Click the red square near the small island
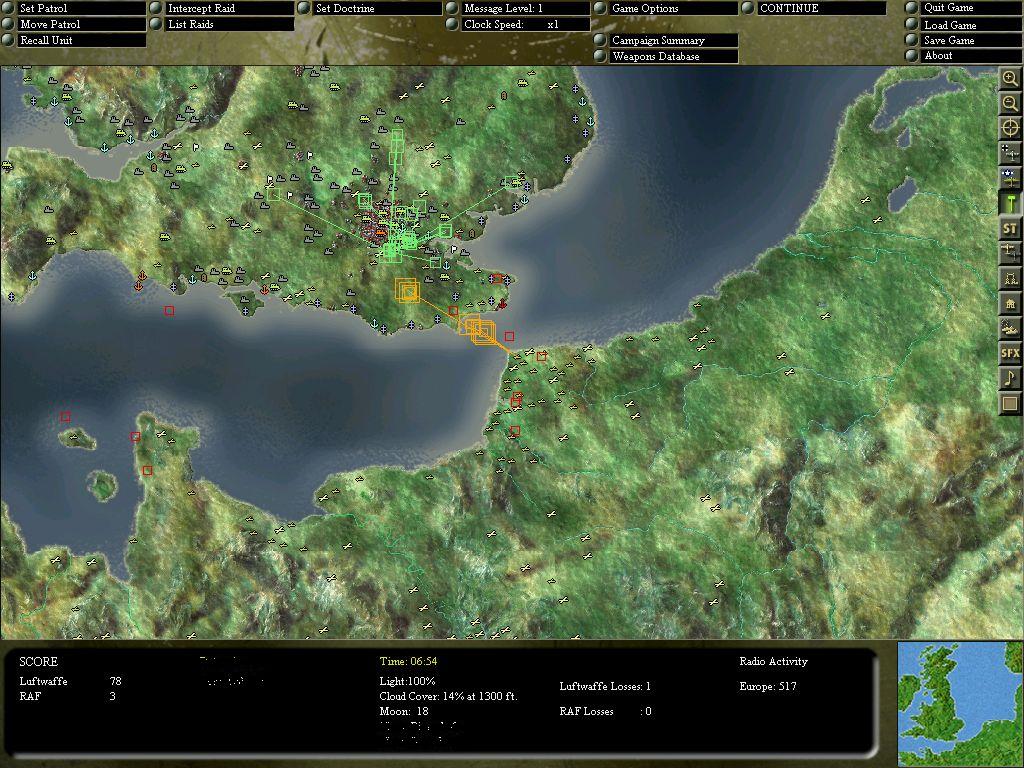This screenshot has width=1024, height=768. (65, 417)
